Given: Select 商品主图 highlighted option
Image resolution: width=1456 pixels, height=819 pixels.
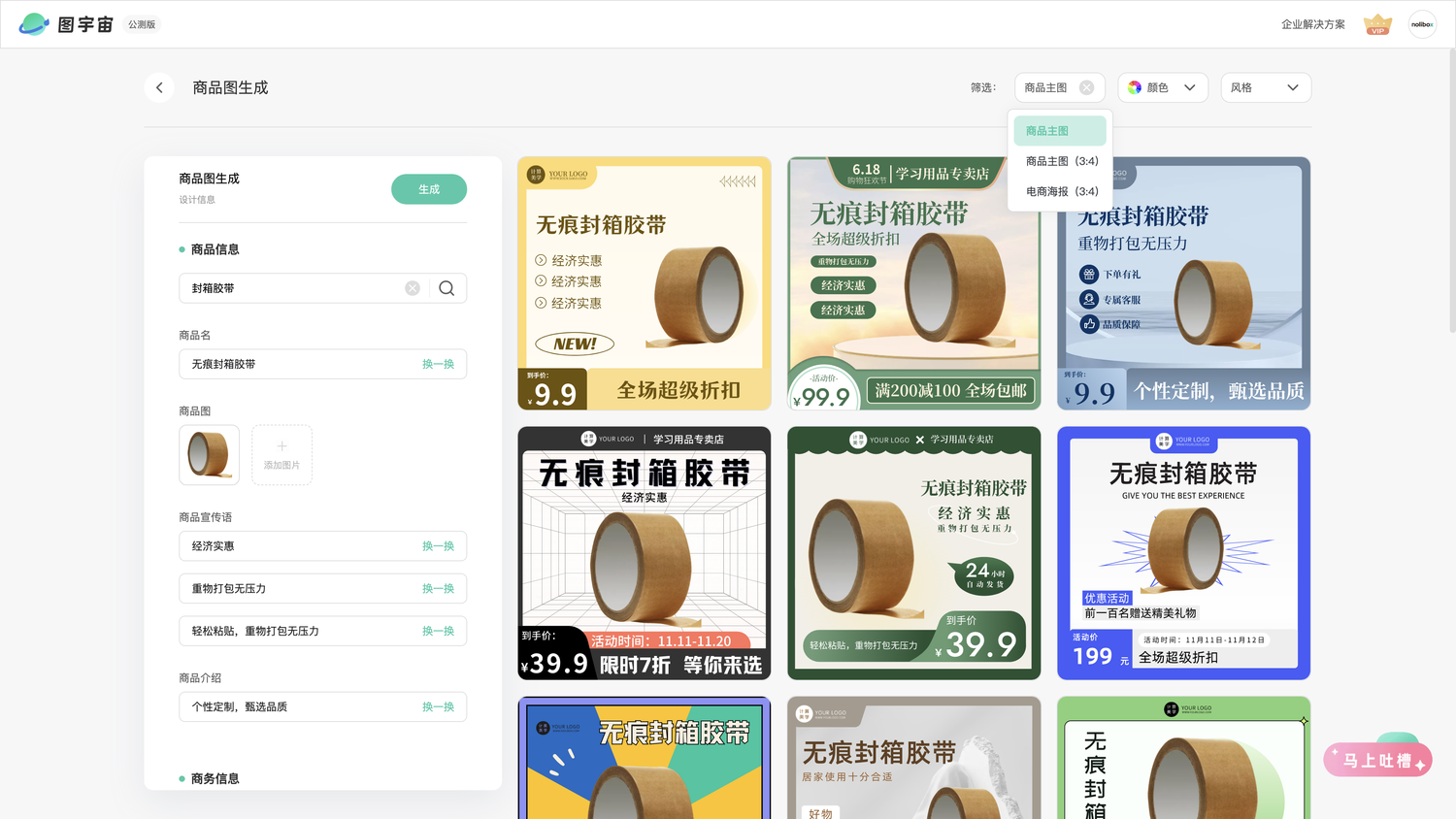Looking at the screenshot, I should (x=1060, y=131).
